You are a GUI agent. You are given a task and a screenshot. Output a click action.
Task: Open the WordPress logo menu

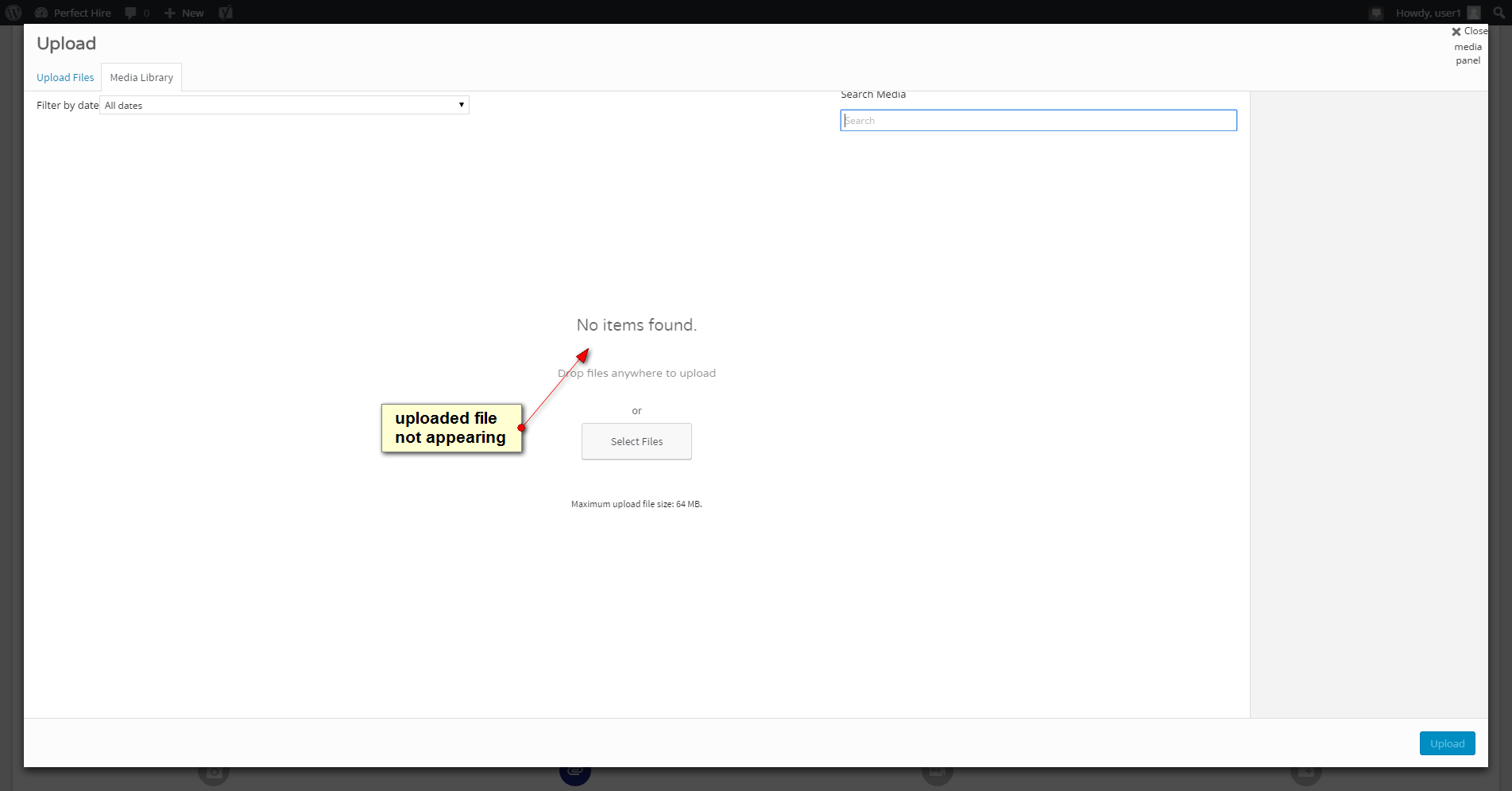click(14, 13)
